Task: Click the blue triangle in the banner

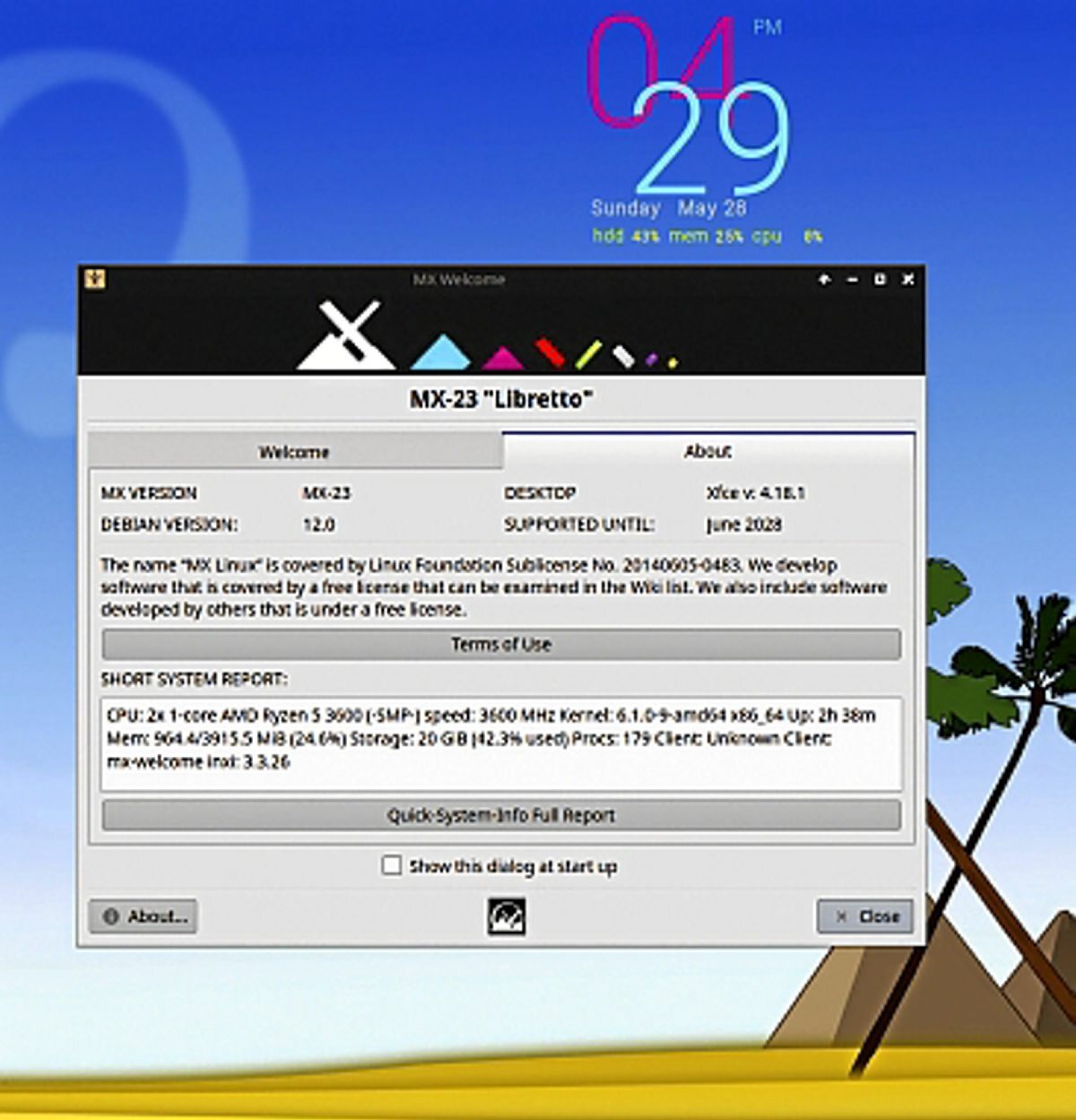Action: pos(440,352)
